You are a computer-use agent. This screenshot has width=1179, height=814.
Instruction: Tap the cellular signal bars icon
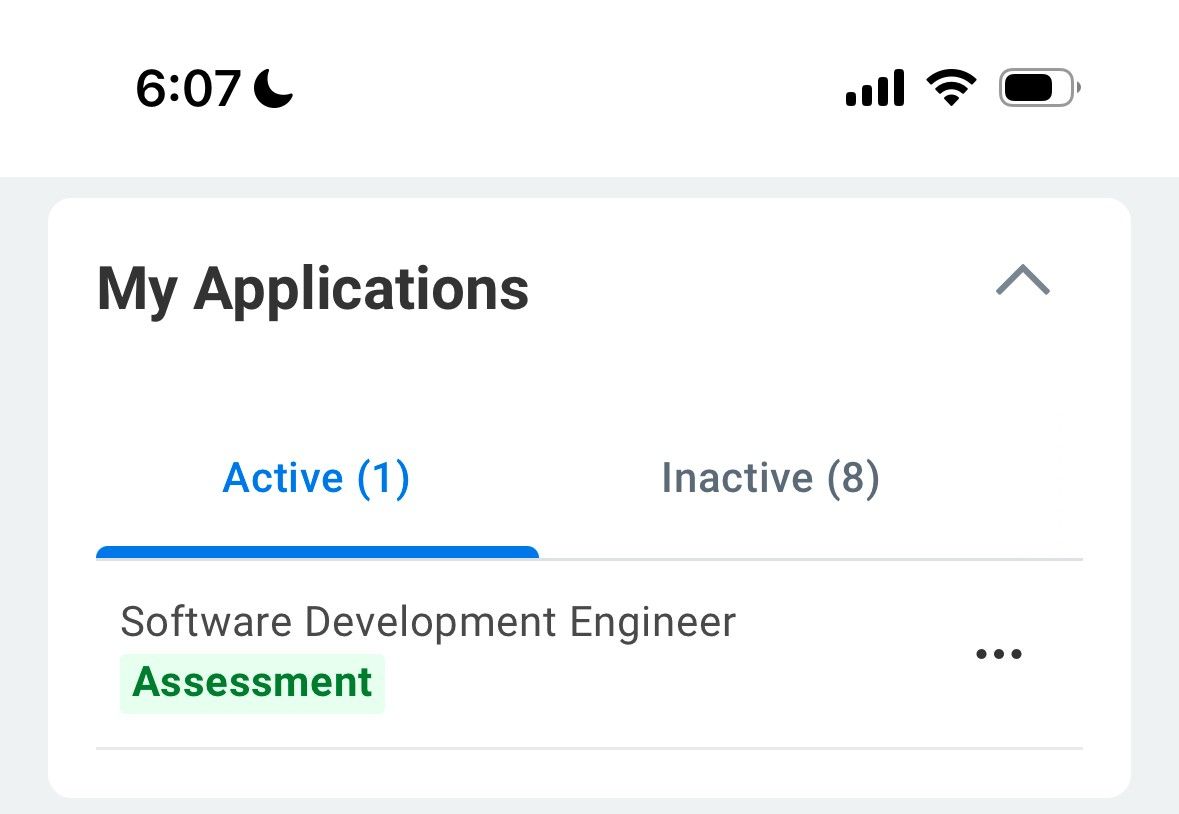coord(875,89)
